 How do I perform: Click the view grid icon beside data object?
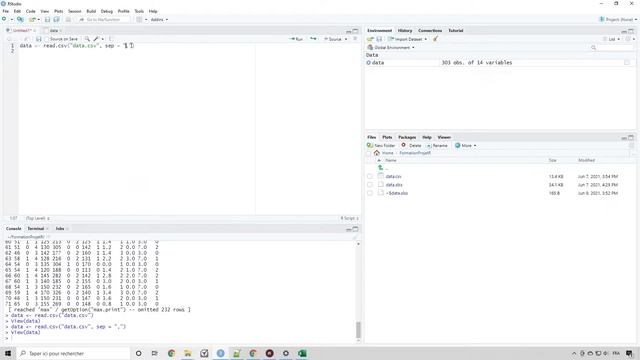point(627,62)
